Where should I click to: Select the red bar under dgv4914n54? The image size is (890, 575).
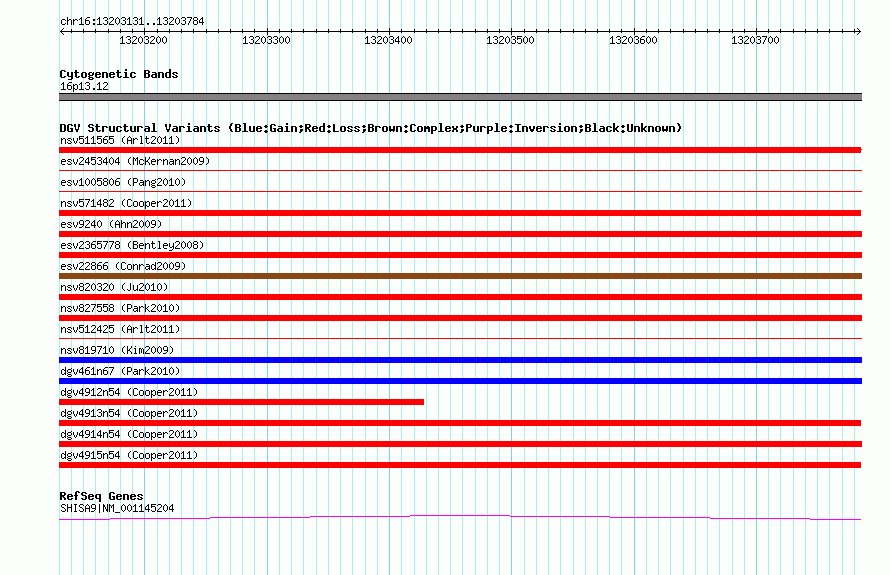(460, 444)
